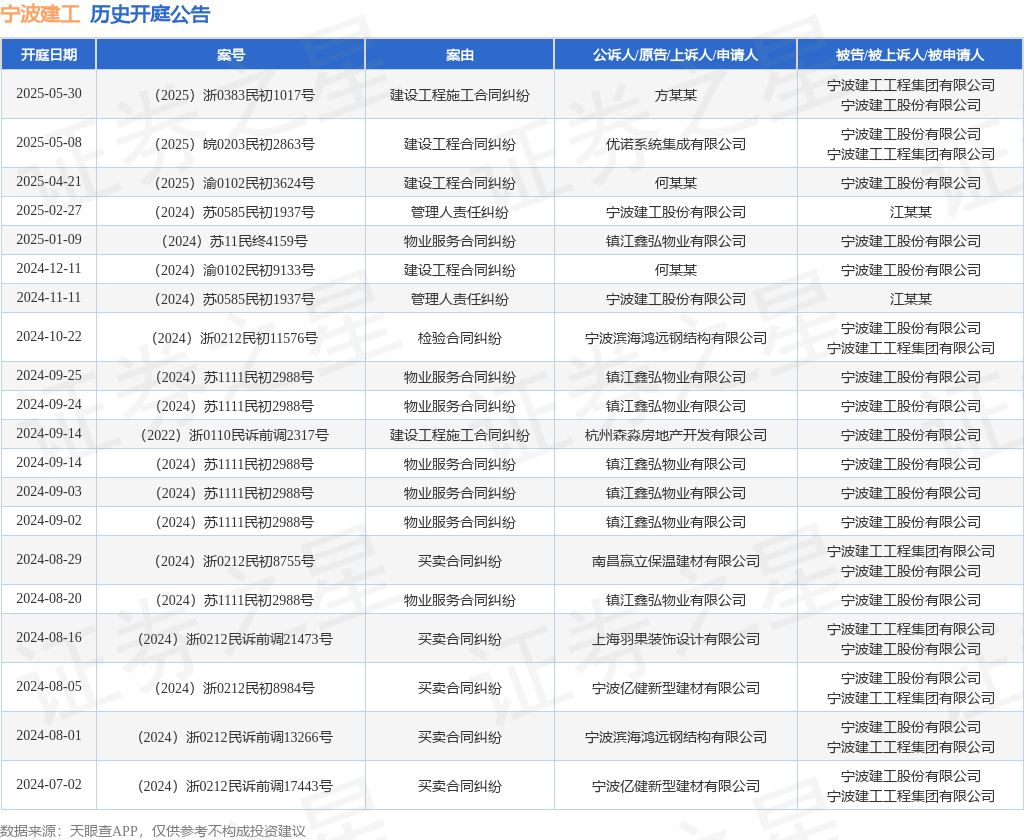Select the 开庭日期 column header

49,55
